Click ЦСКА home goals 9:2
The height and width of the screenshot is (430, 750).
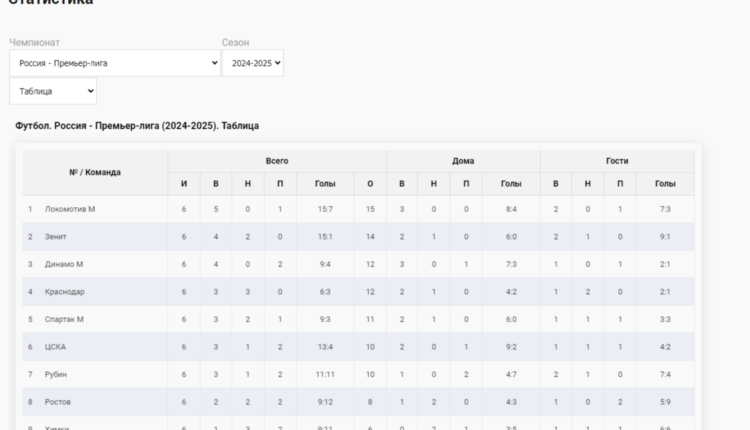point(511,347)
